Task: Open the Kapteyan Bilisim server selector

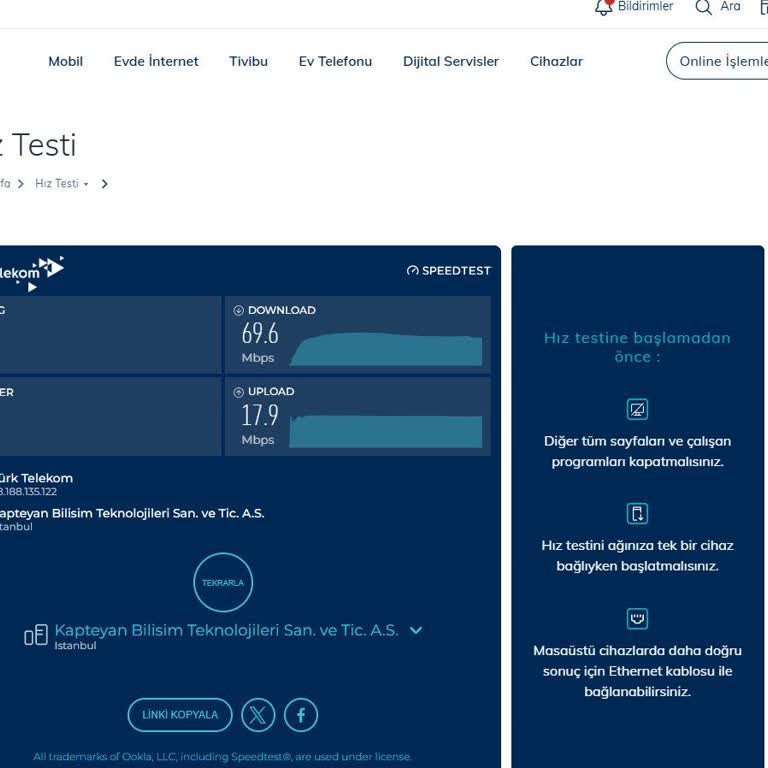Action: pyautogui.click(x=223, y=635)
